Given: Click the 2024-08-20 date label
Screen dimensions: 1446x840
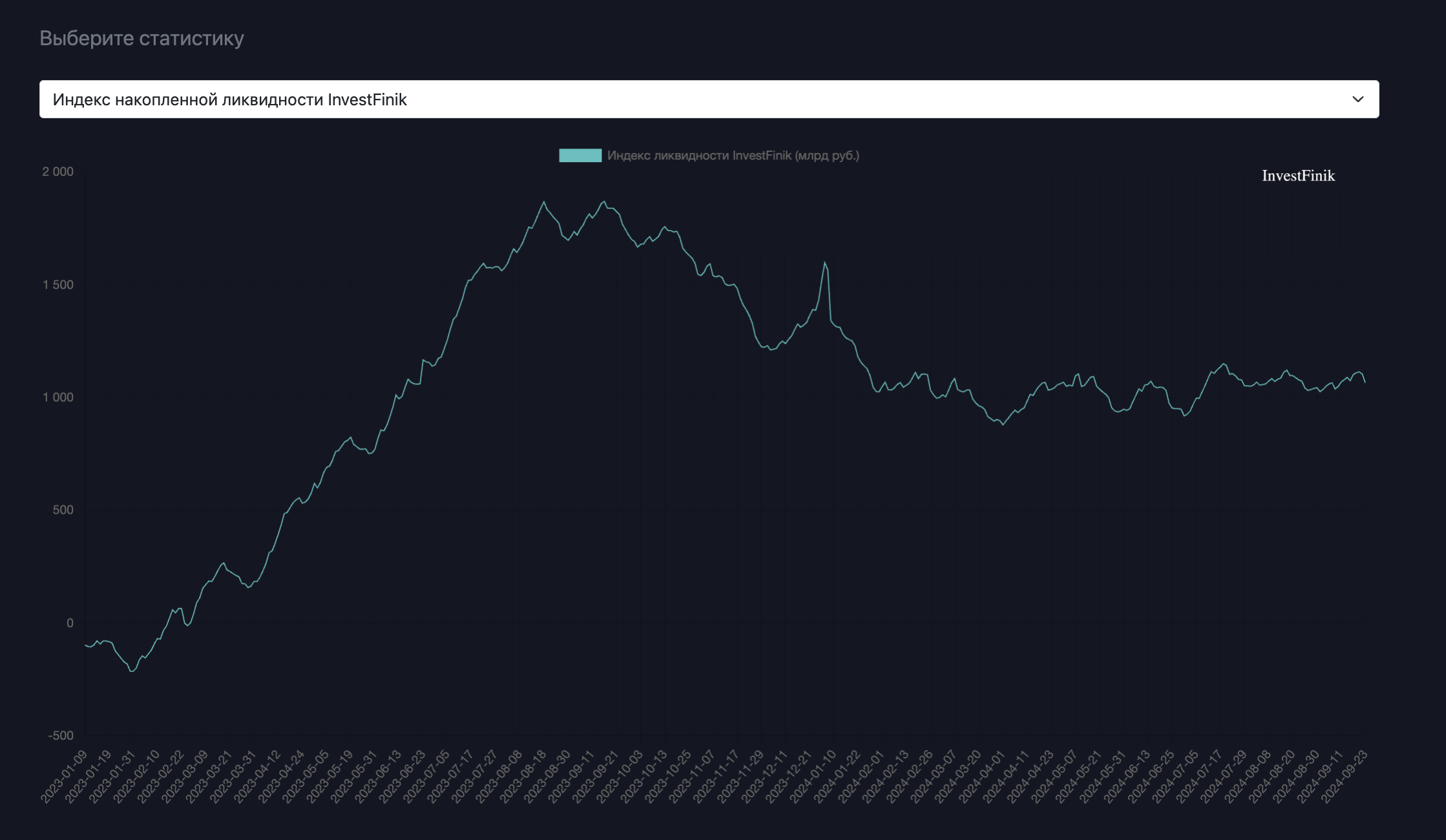Looking at the screenshot, I should [1271, 777].
